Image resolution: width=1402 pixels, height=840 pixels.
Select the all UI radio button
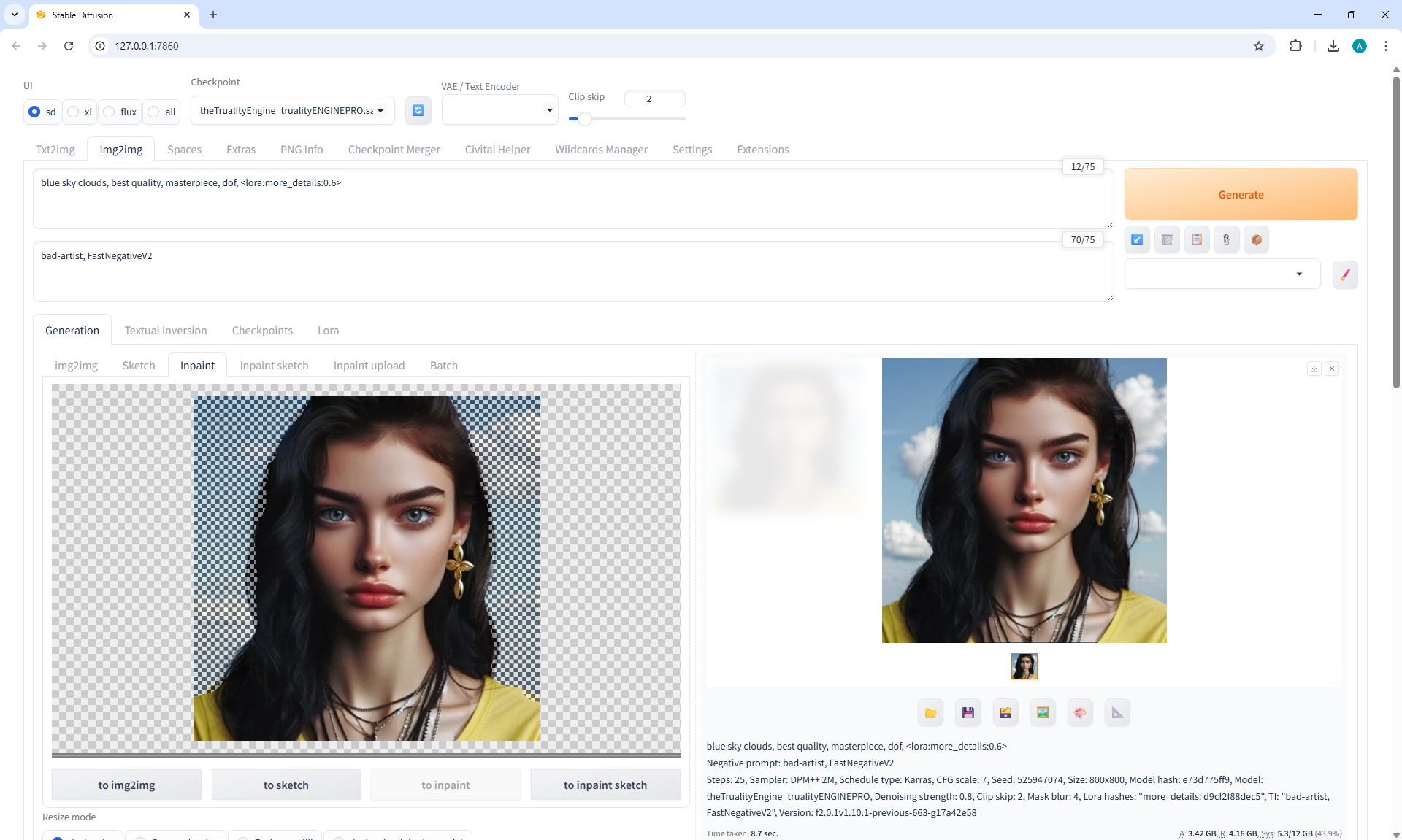(x=154, y=112)
